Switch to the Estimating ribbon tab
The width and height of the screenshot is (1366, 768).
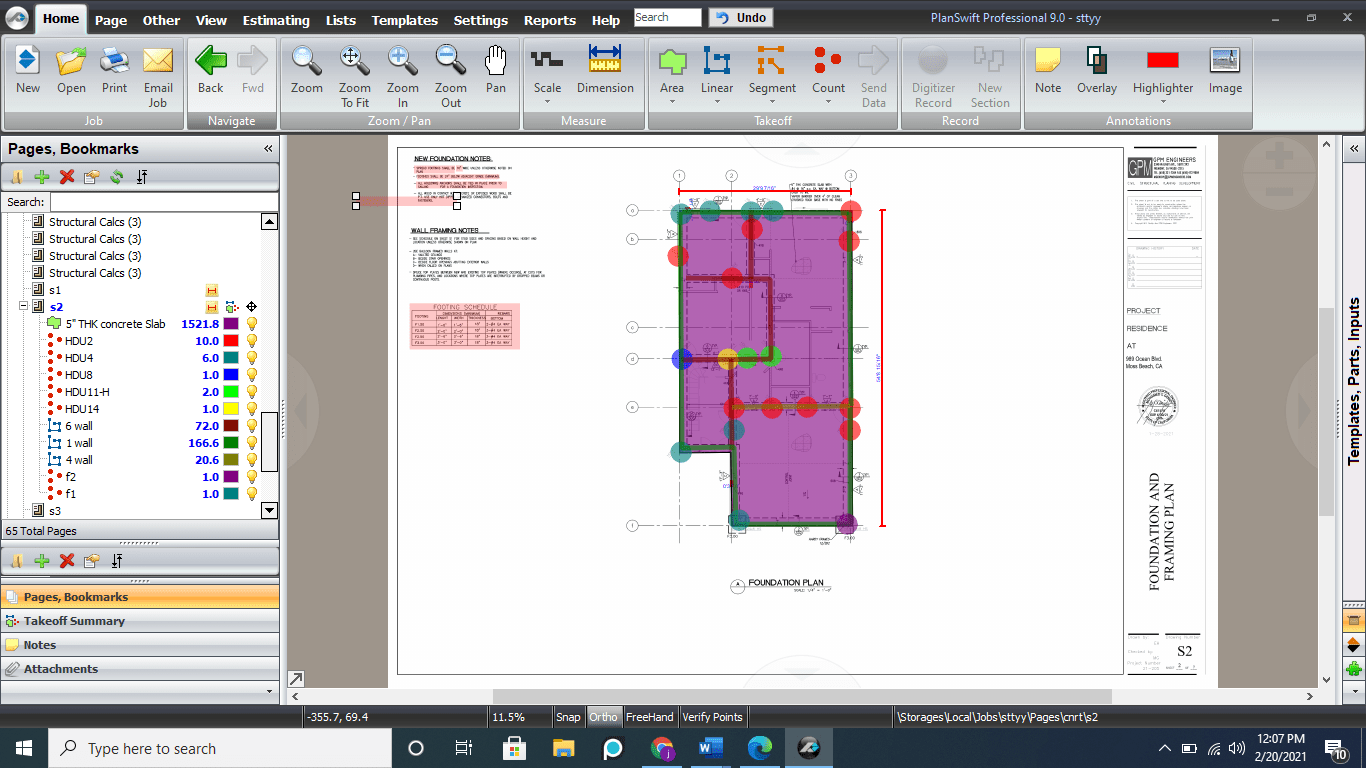tap(276, 19)
